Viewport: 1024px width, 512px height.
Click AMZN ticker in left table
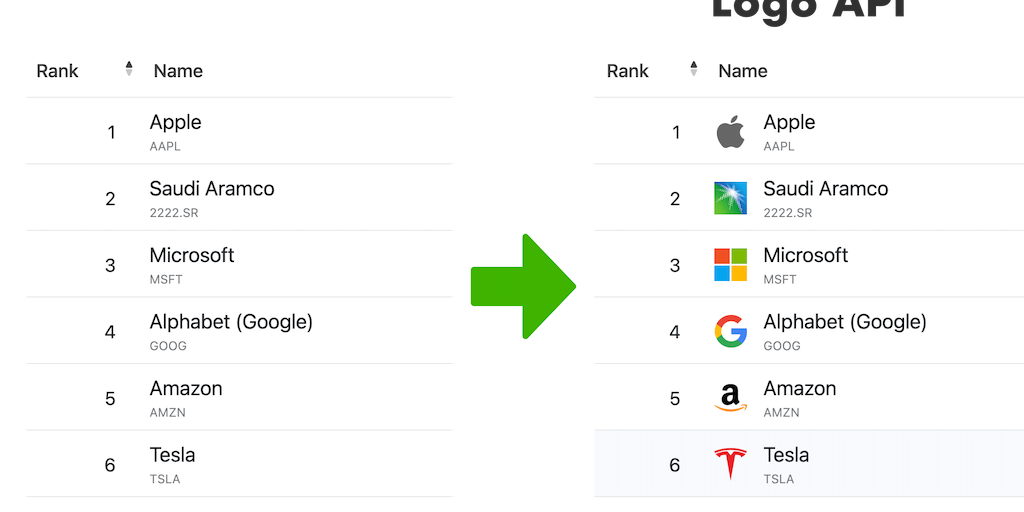(167, 412)
